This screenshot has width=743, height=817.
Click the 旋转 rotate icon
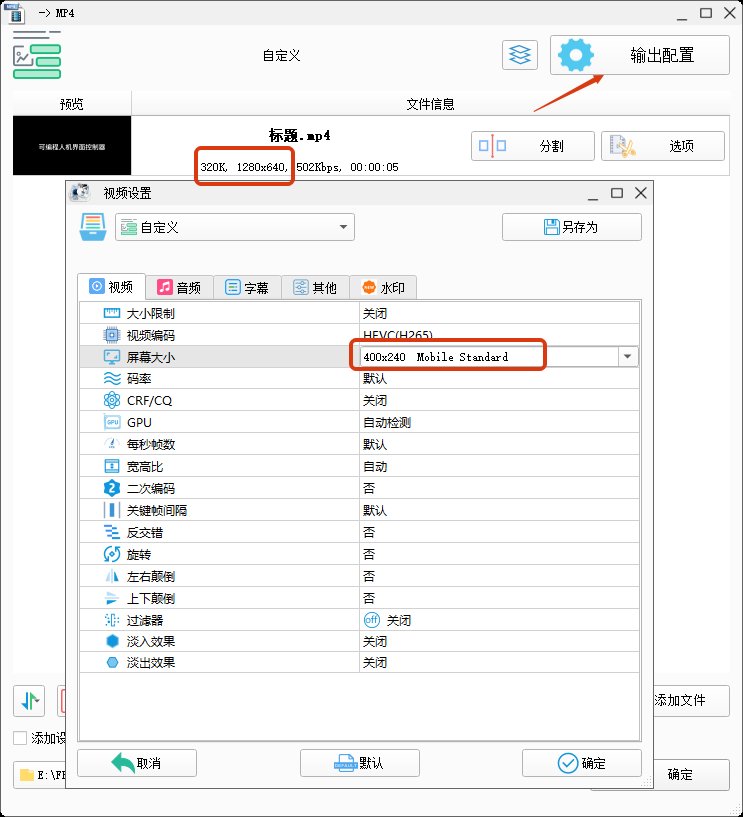[112, 554]
